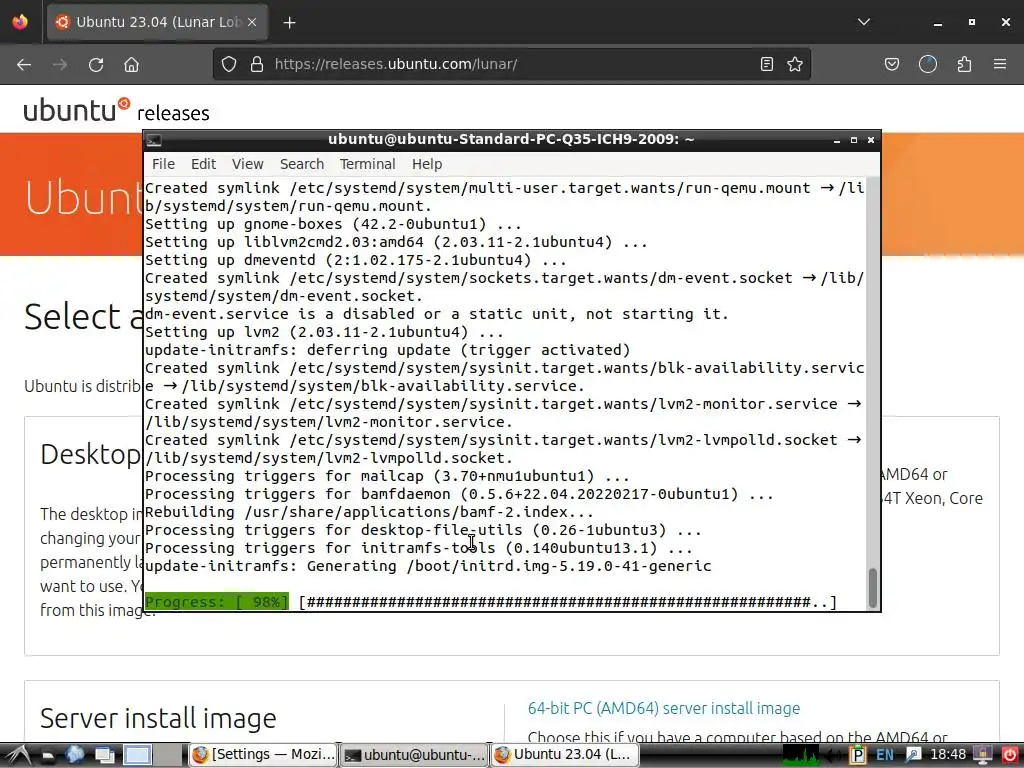The height and width of the screenshot is (768, 1024).
Task: Open the LXDE start menu icon
Action: point(18,755)
